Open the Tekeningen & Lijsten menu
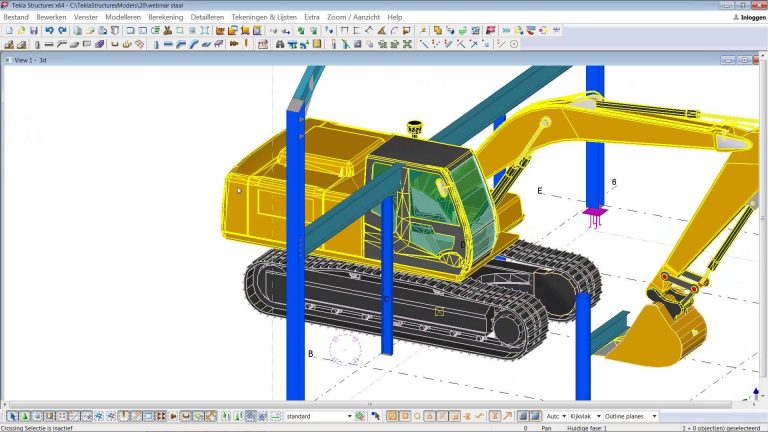 pos(264,17)
